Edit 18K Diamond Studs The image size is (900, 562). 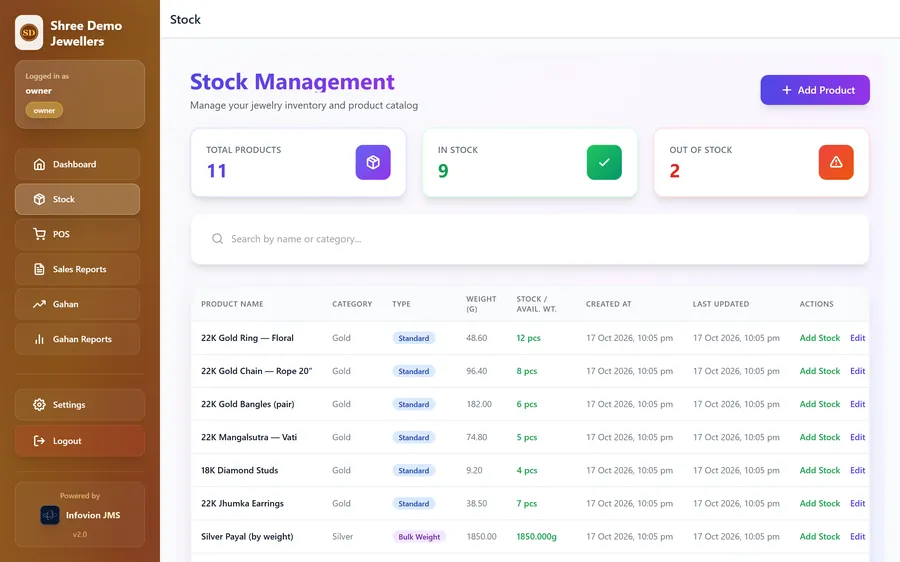858,470
